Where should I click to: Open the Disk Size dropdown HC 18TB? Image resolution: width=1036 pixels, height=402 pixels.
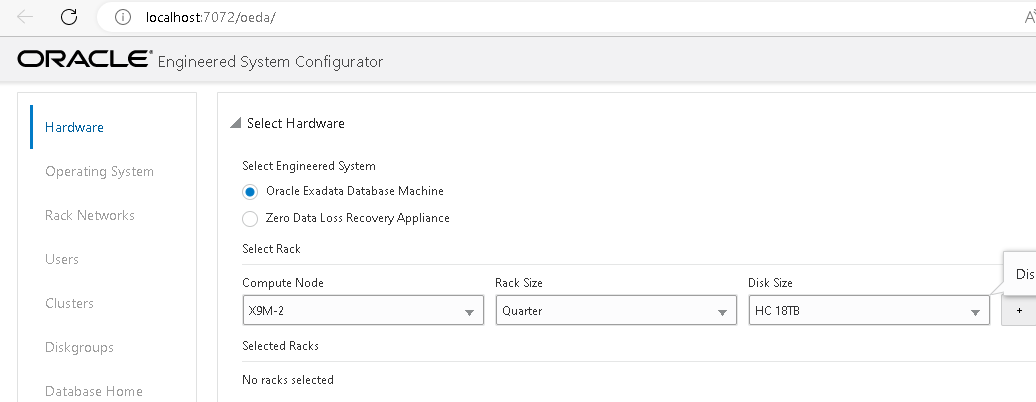[x=869, y=310]
